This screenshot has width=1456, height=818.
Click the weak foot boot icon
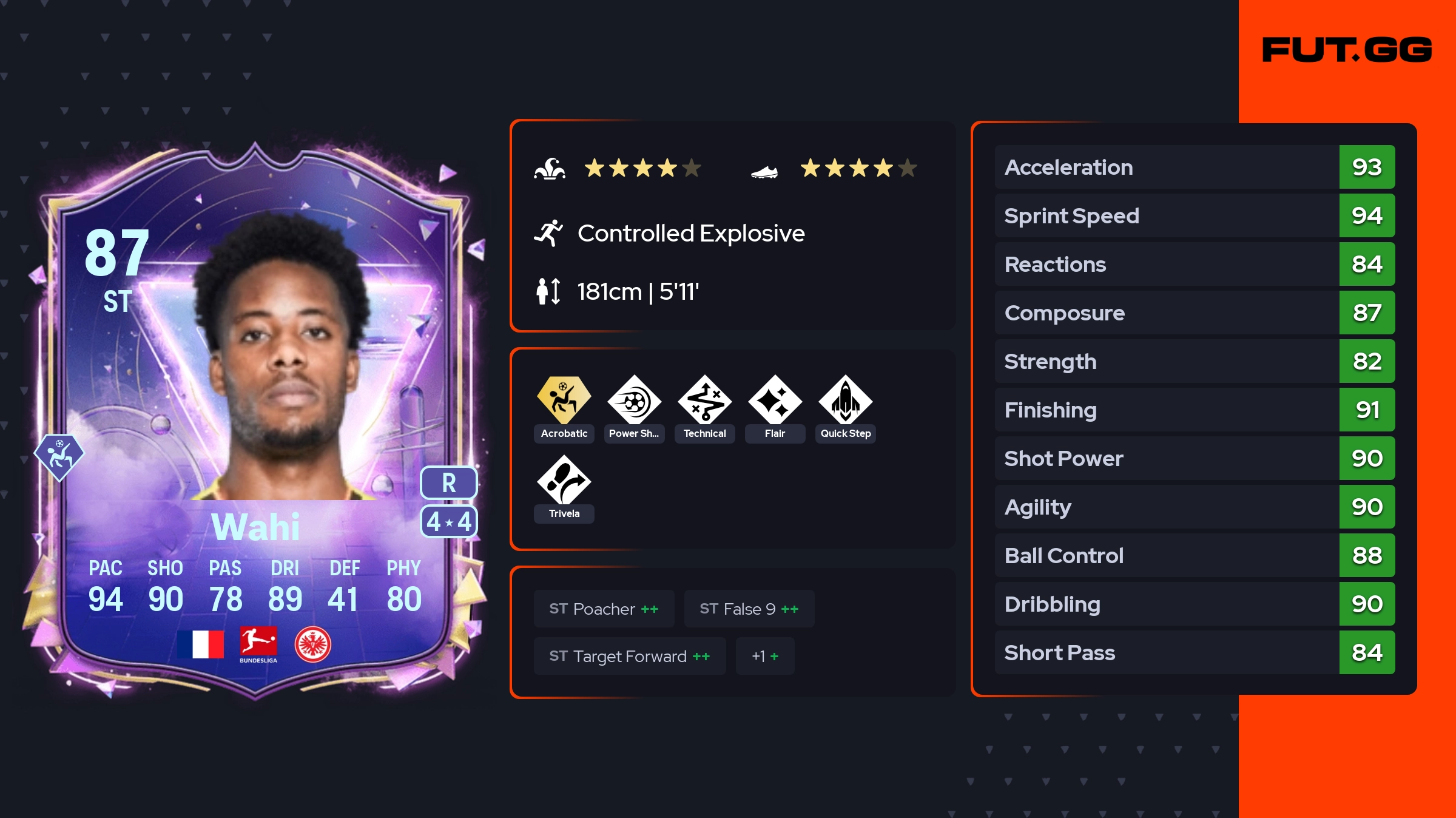764,172
